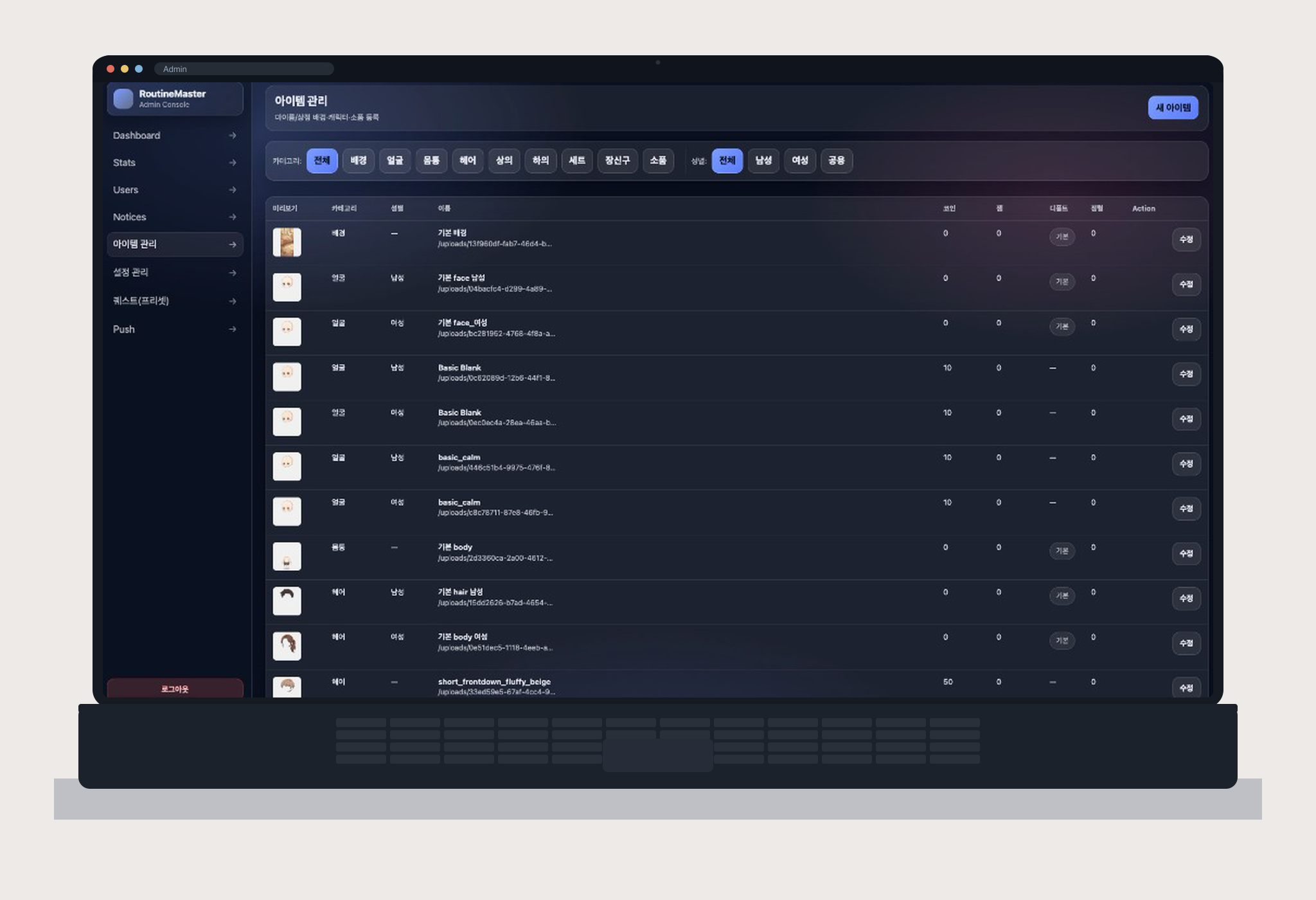This screenshot has height=900, width=1316.
Task: Filter items by 공용 gender
Action: tap(837, 161)
